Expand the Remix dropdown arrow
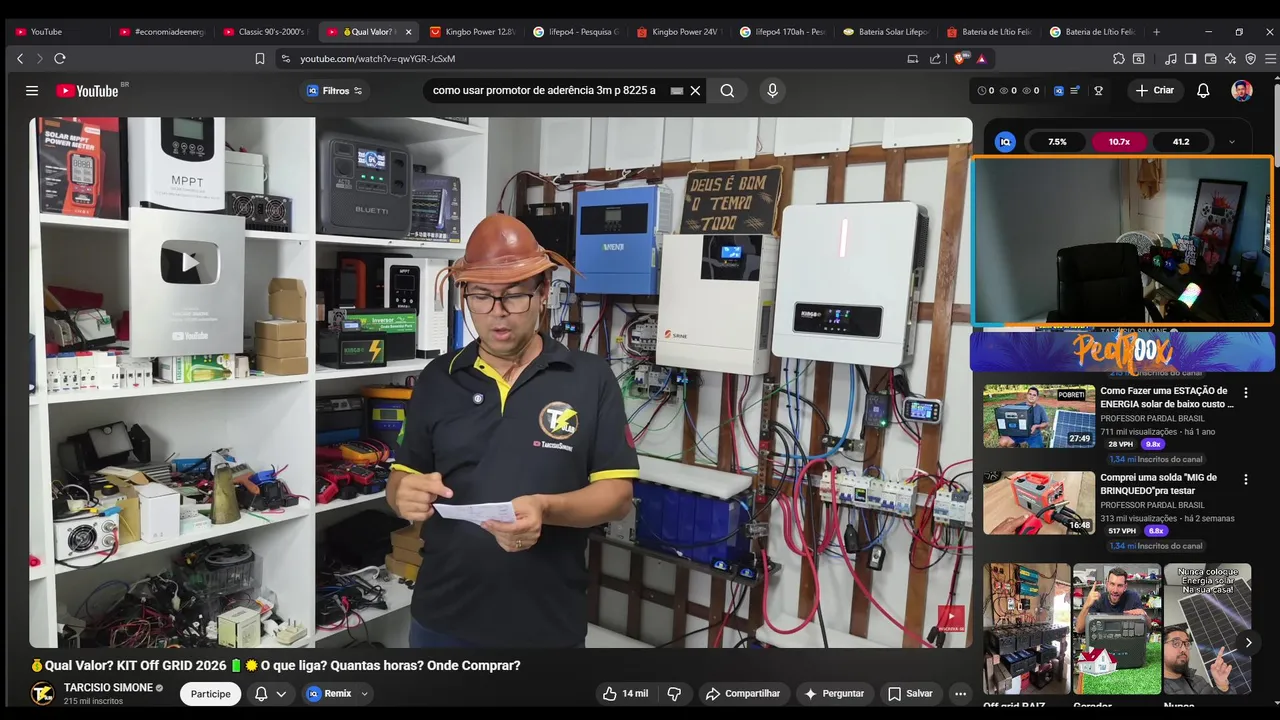This screenshot has height=720, width=1280. [x=365, y=694]
